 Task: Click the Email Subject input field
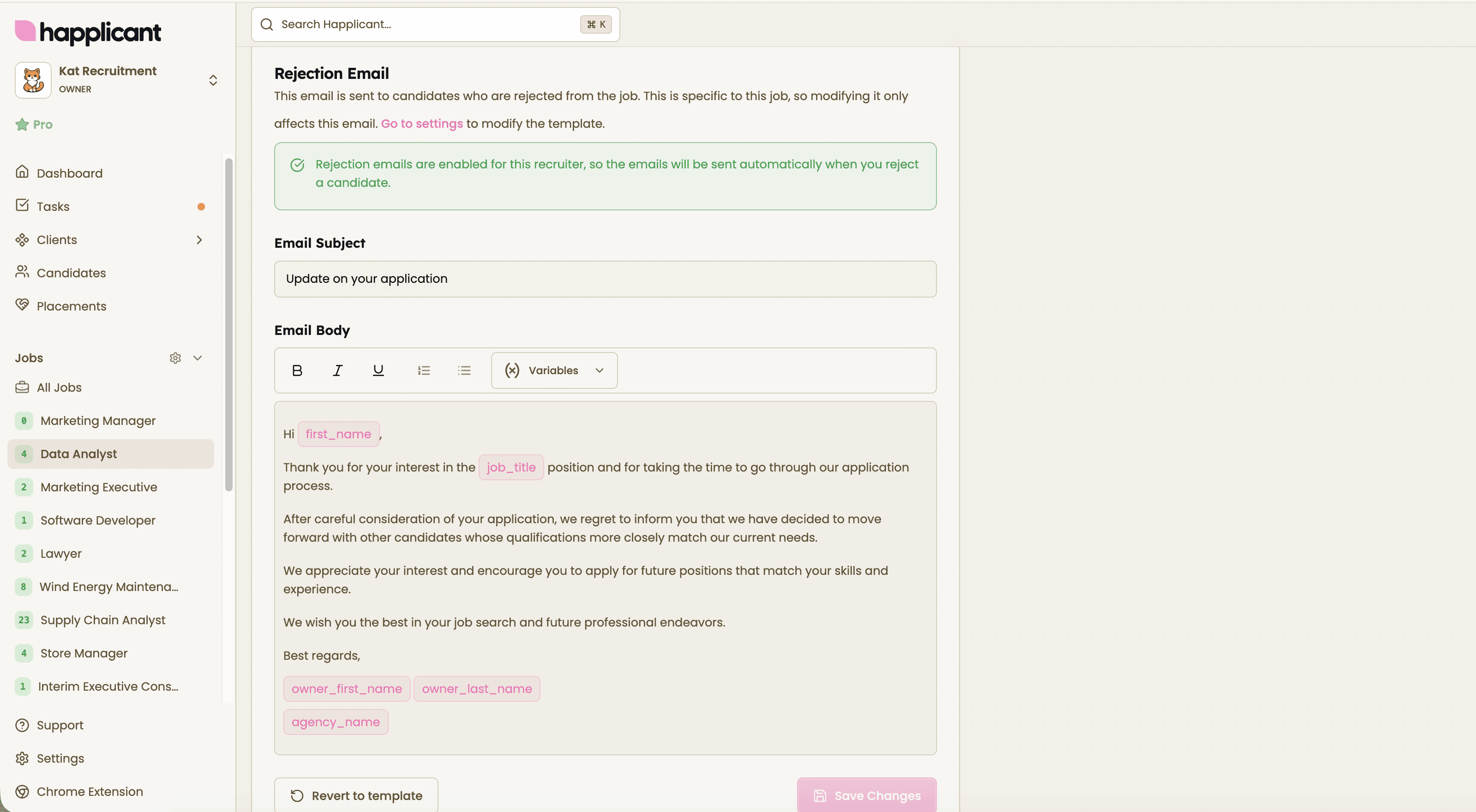605,279
